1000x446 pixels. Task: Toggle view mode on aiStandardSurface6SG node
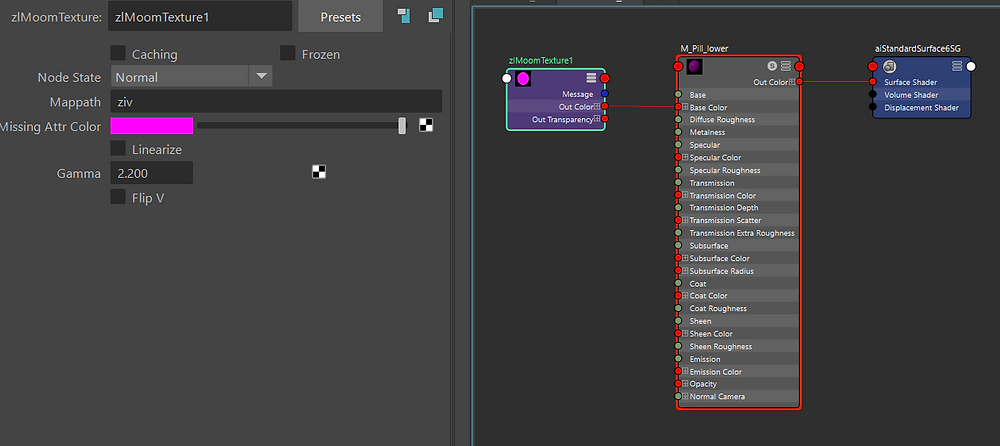point(957,66)
